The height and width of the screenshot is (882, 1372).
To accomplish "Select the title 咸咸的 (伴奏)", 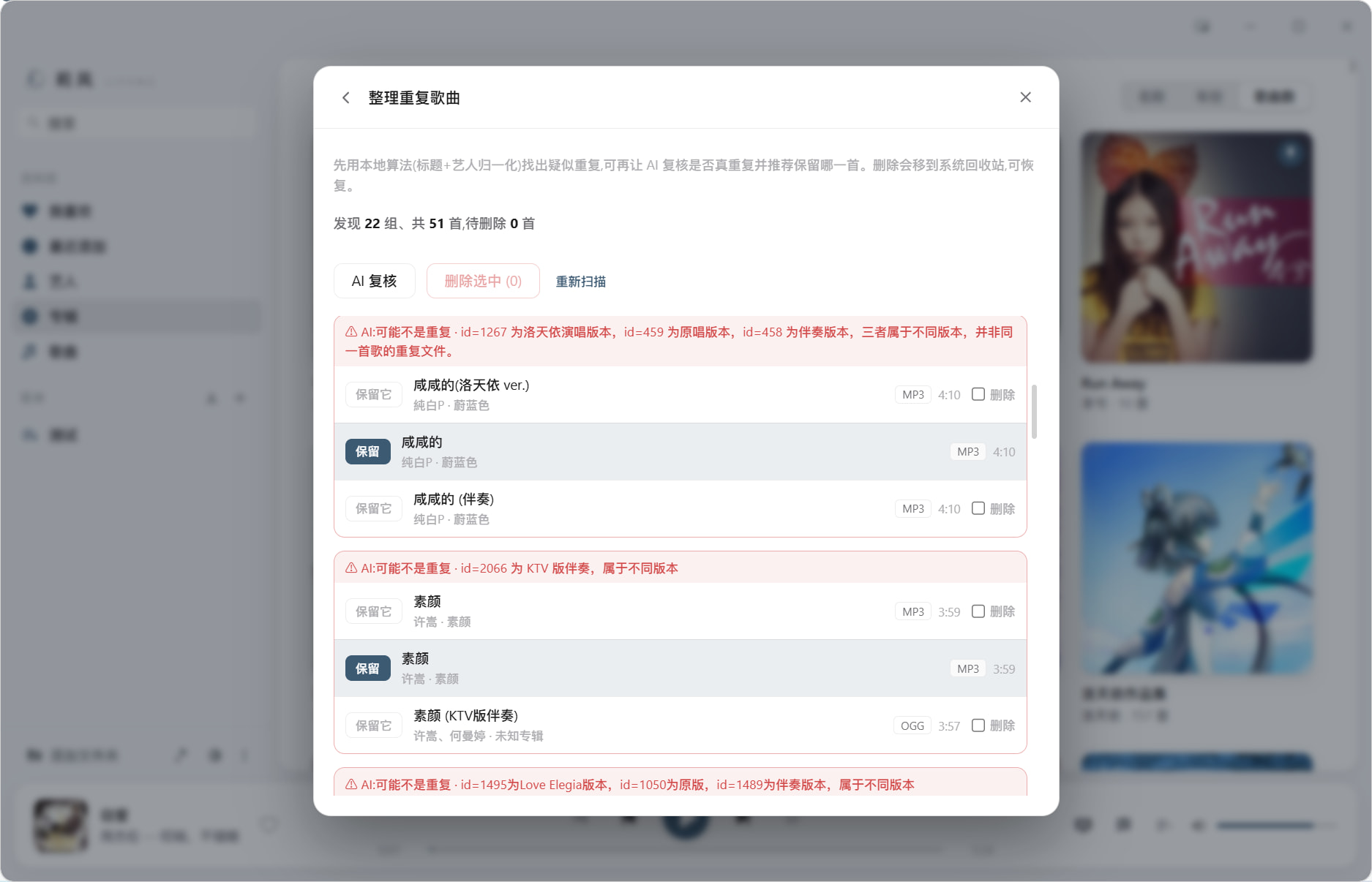I will click(x=454, y=500).
